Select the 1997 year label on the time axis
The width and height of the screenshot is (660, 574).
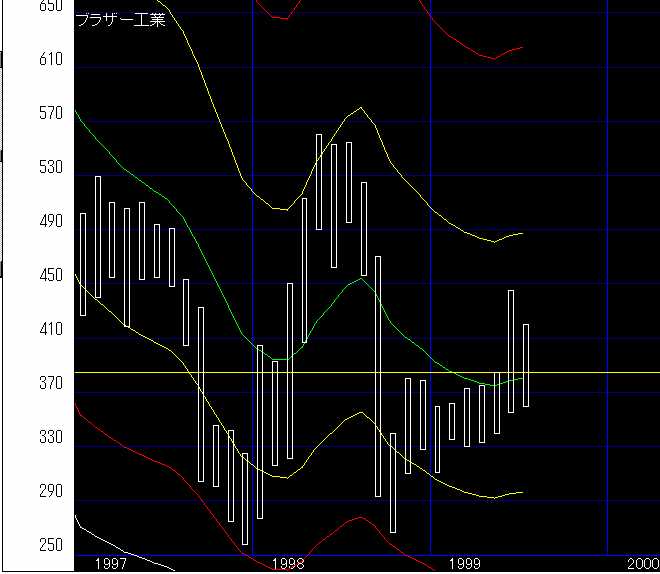point(110,564)
